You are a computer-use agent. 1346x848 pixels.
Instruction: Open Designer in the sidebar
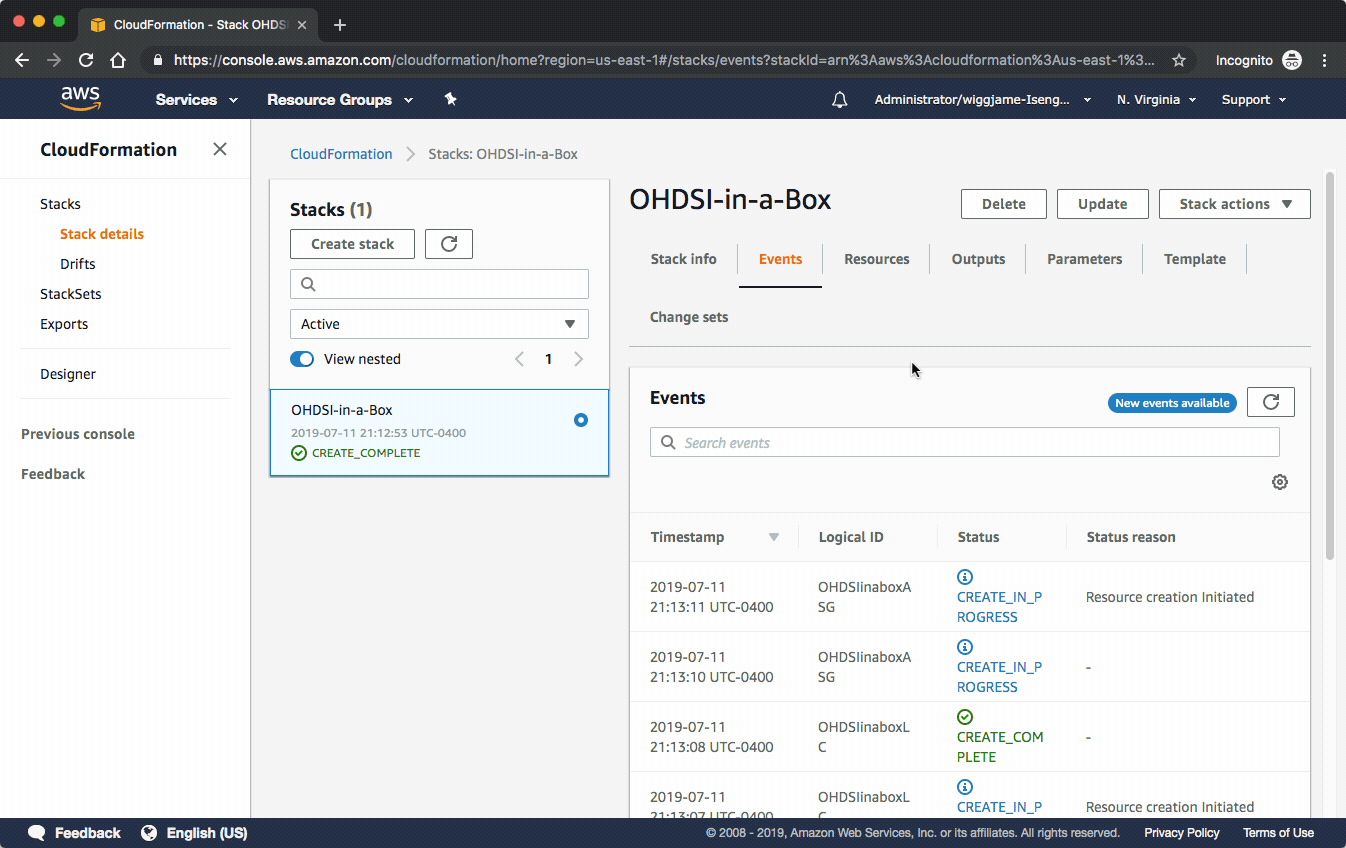[x=68, y=374]
